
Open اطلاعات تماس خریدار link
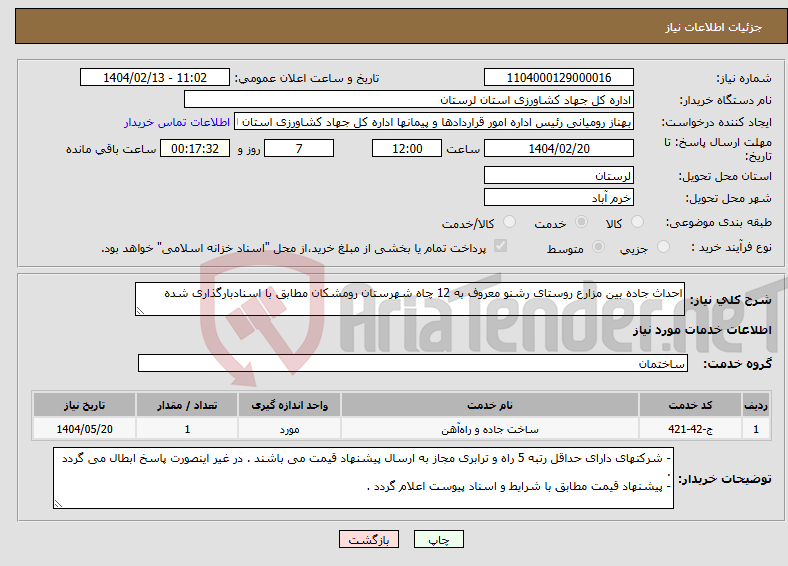[177, 122]
